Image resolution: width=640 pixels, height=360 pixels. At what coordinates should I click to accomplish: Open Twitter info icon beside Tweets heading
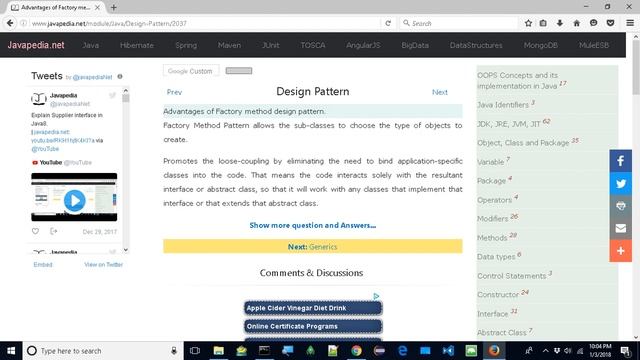[120, 76]
